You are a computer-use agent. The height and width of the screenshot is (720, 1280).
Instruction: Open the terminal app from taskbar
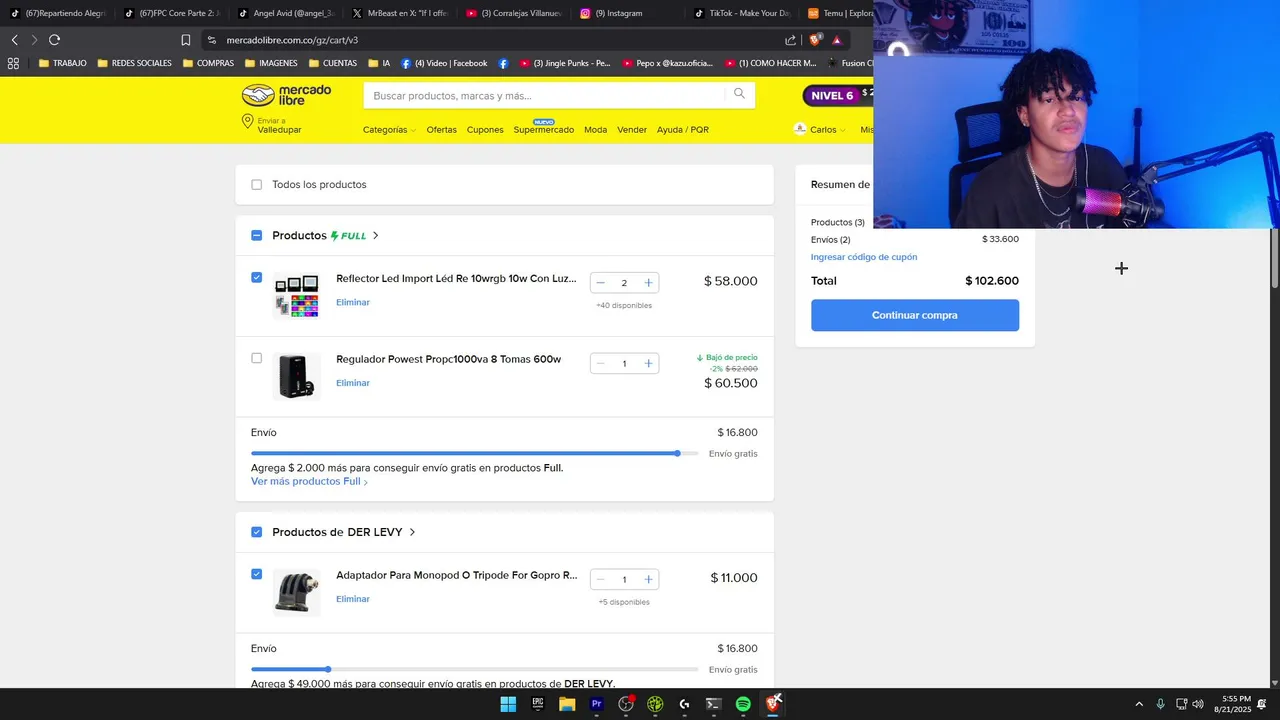coord(713,704)
